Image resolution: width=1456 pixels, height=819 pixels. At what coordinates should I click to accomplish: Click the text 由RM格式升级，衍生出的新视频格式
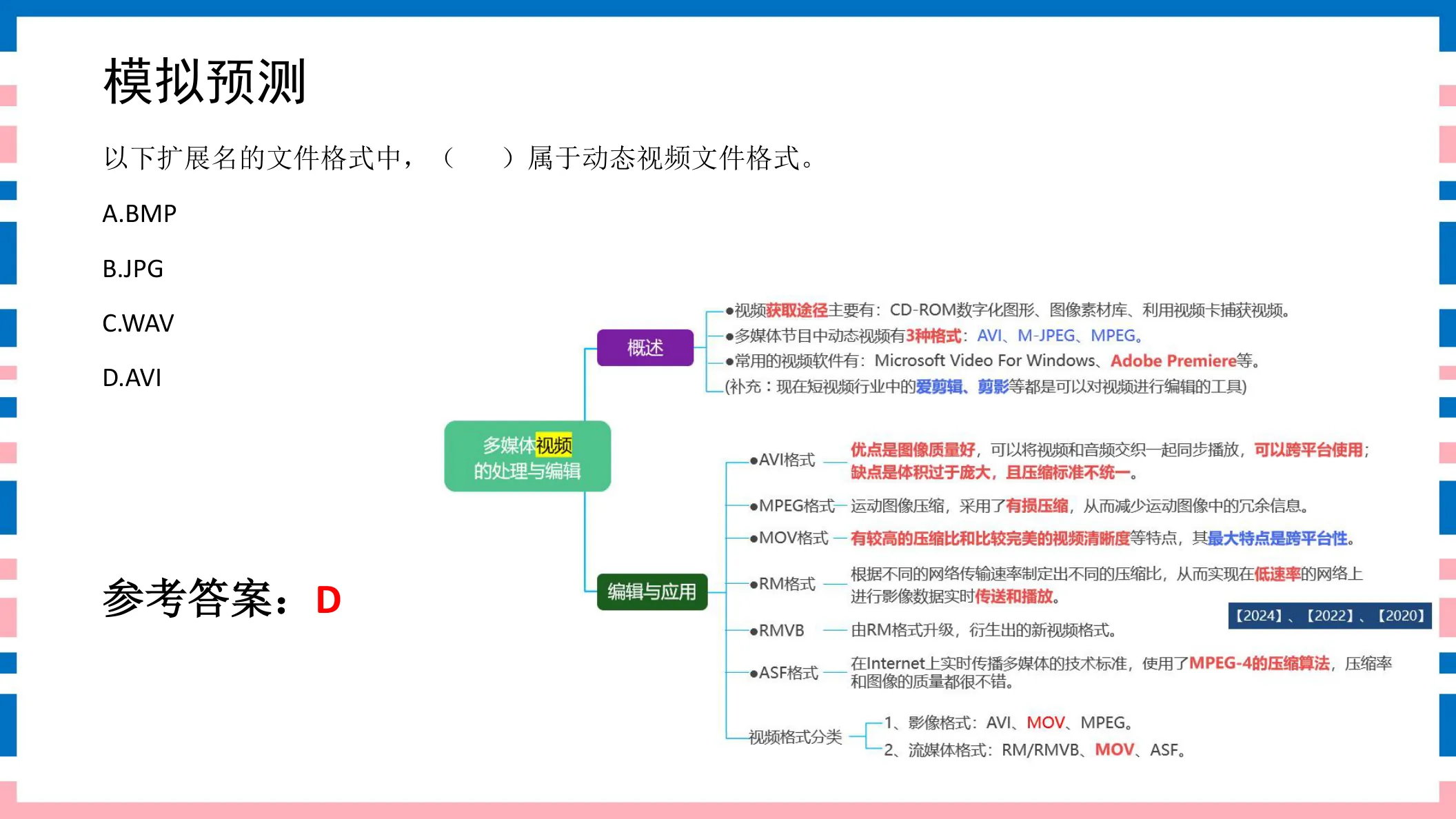tap(984, 630)
